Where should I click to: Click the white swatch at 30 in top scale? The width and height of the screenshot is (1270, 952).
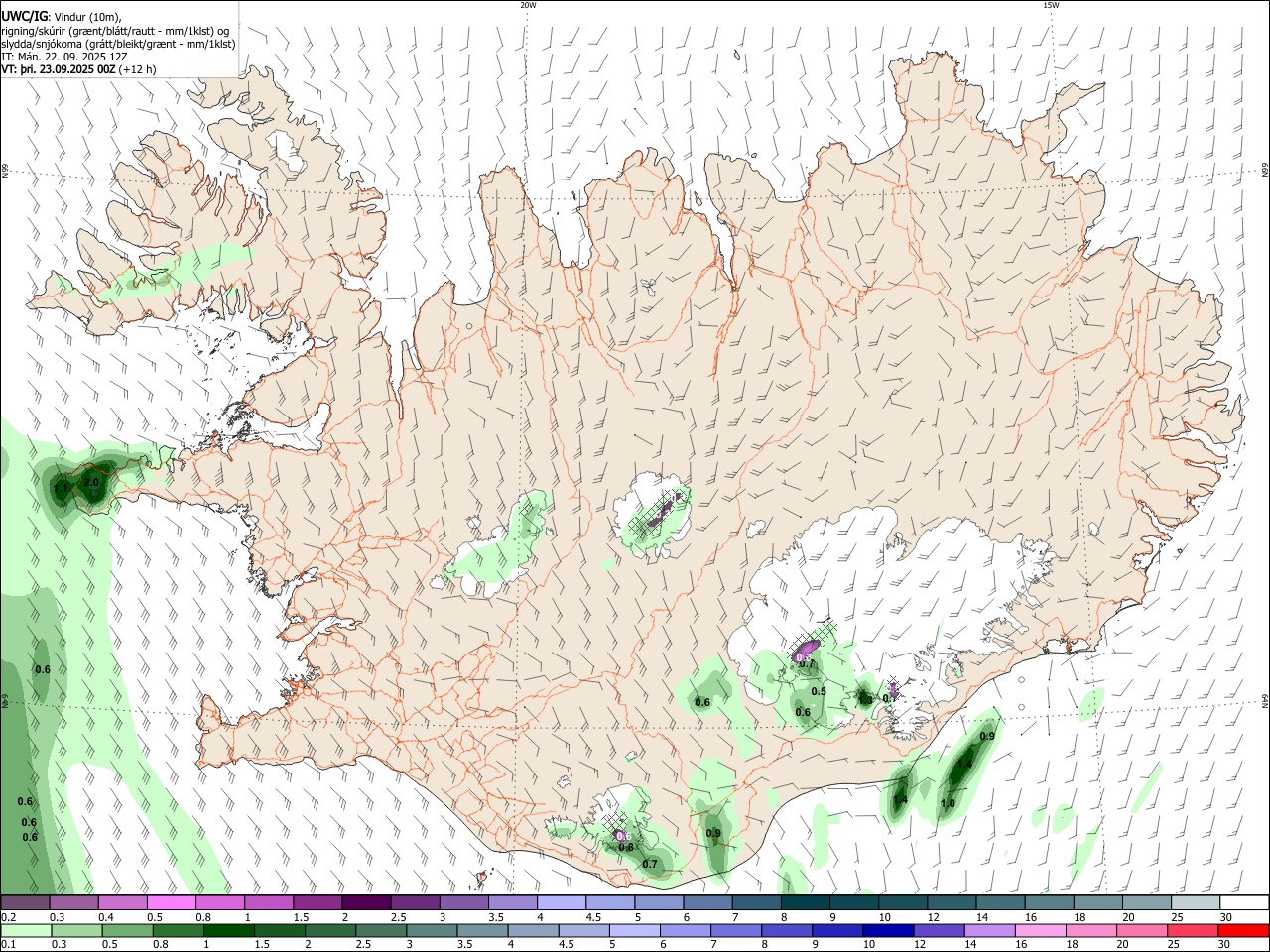(1244, 902)
